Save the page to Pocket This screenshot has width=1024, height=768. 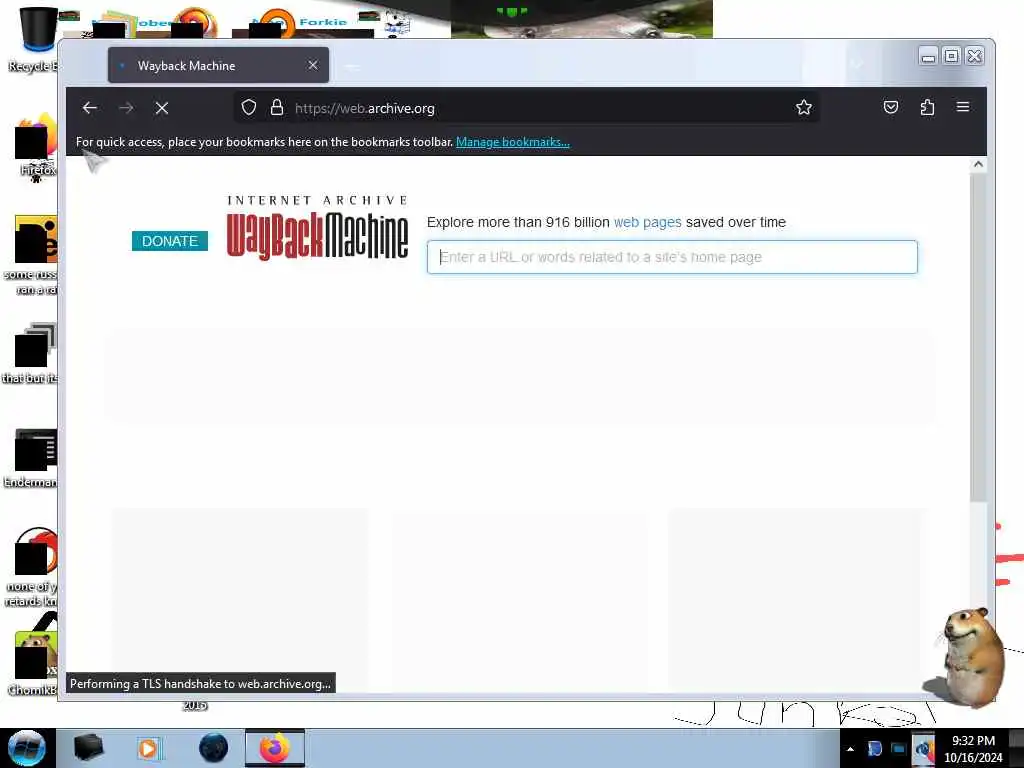pyautogui.click(x=891, y=108)
